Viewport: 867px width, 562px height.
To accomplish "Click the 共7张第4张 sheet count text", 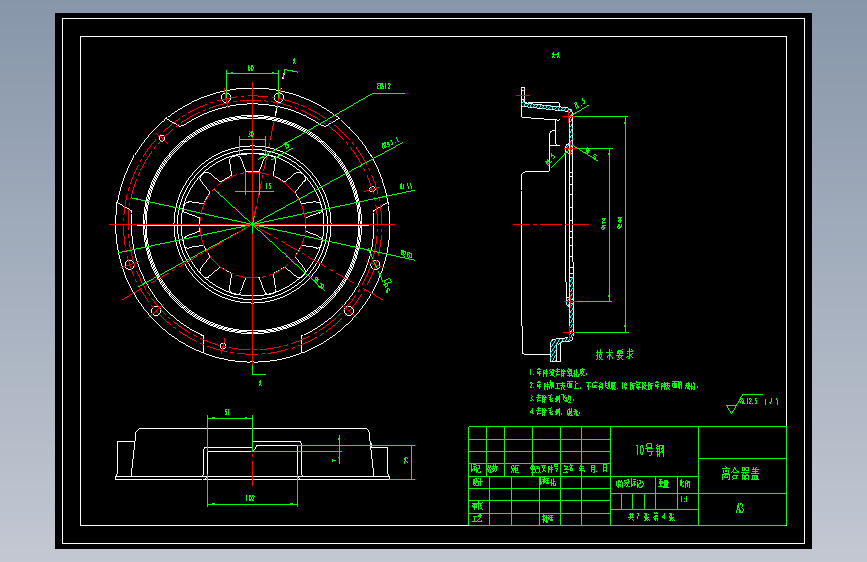I will (651, 517).
